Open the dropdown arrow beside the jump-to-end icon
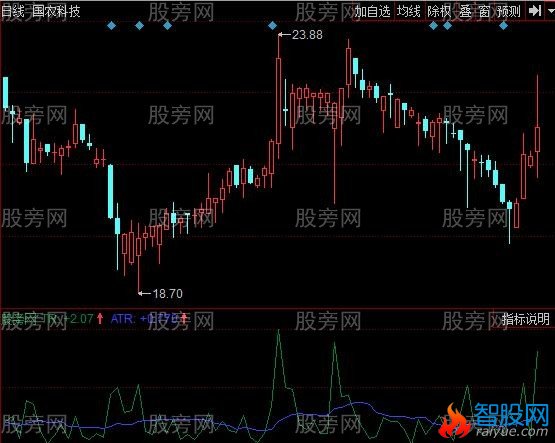 [x=551, y=11]
